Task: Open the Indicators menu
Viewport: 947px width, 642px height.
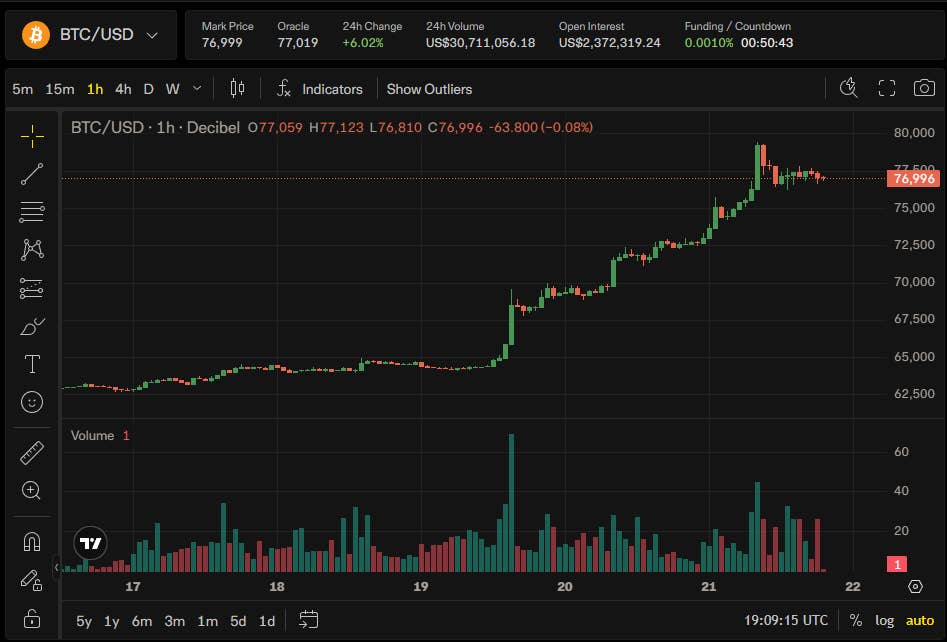Action: (332, 89)
